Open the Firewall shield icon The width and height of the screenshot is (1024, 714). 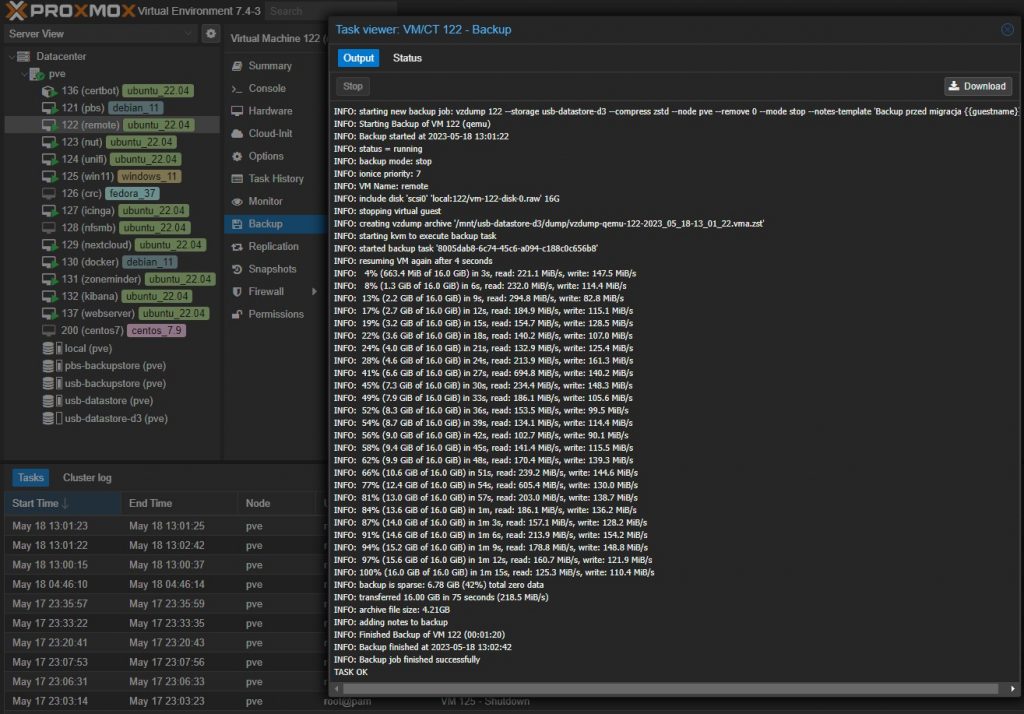coord(237,292)
